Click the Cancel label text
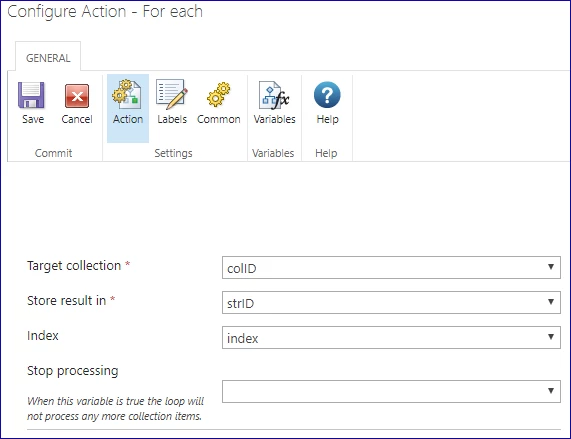Screen dimensions: 571x439 pyautogui.click(x=77, y=119)
